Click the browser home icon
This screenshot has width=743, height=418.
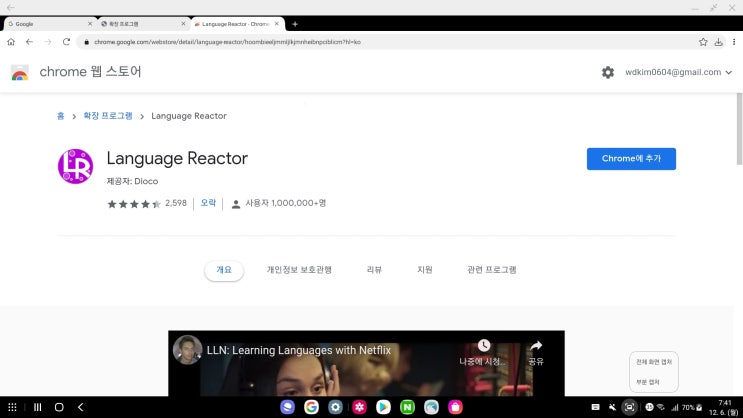11,42
